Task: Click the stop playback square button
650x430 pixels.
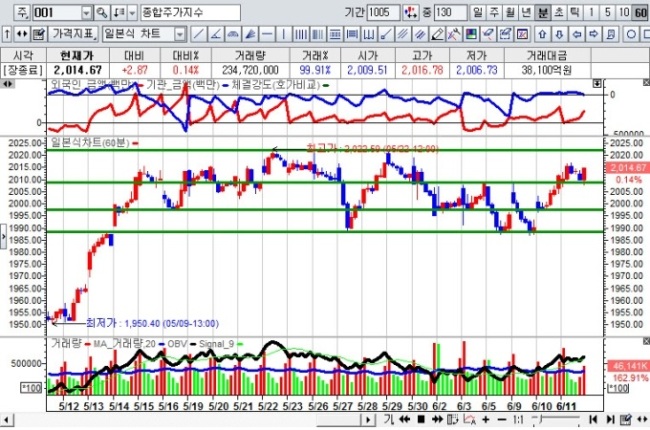Action: point(421,420)
